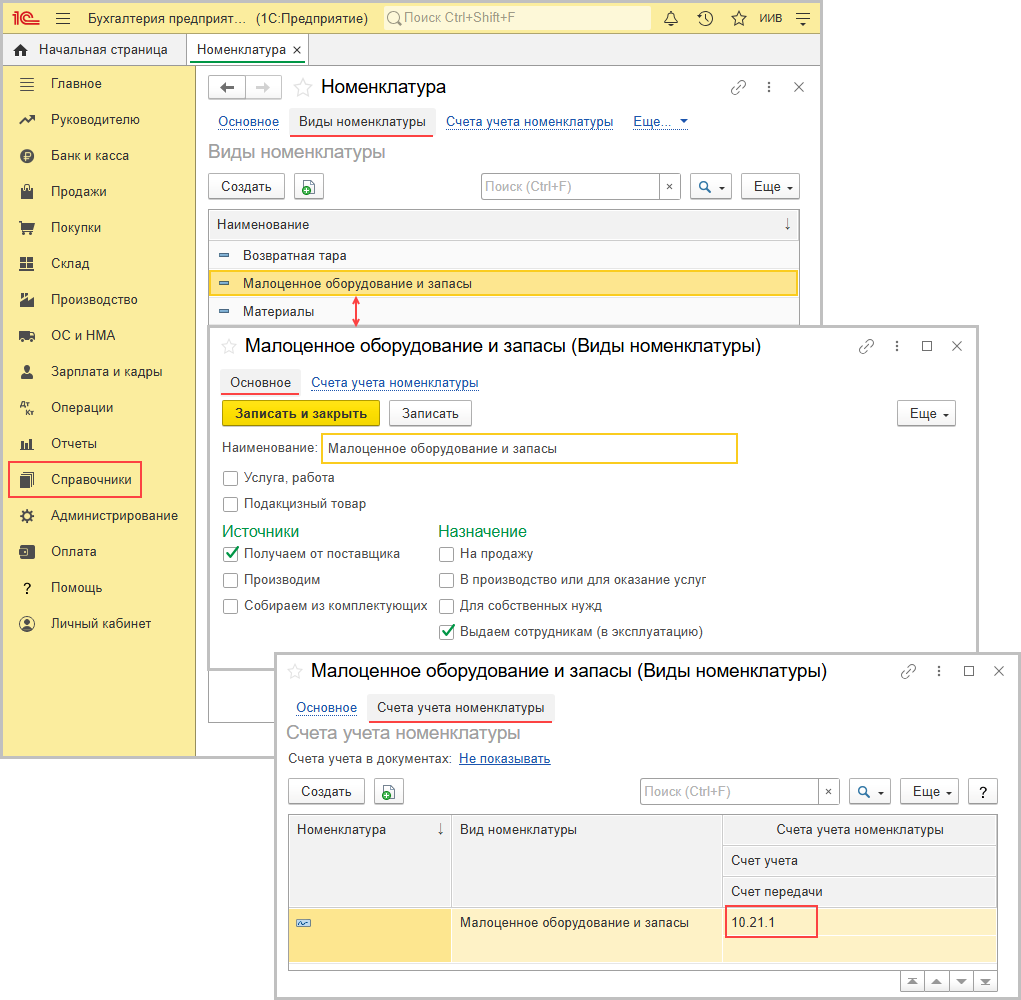Click Создать in Виды номенклатуры
Image resolution: width=1021 pixels, height=1000 pixels.
[246, 187]
